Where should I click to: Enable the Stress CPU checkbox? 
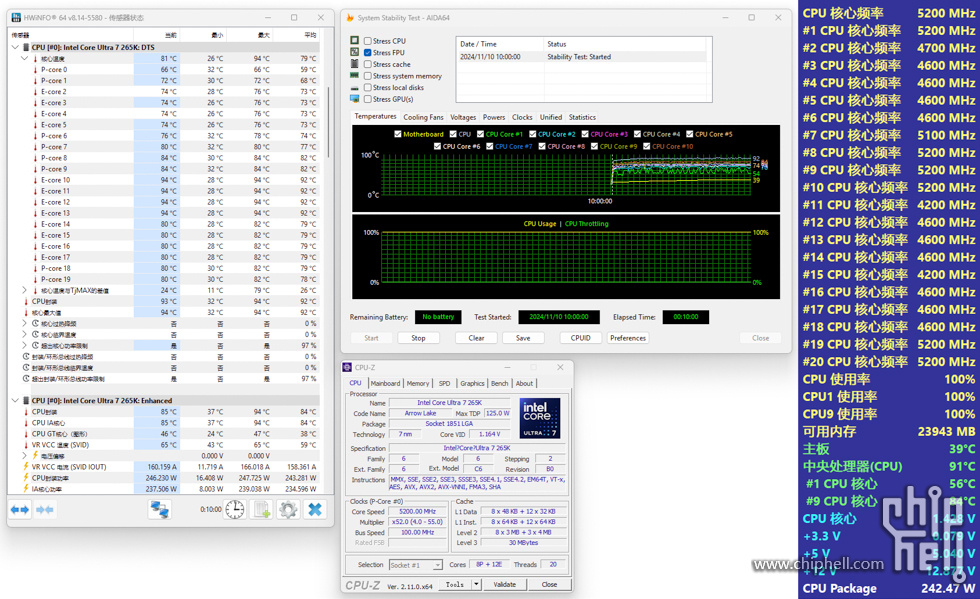tap(368, 41)
